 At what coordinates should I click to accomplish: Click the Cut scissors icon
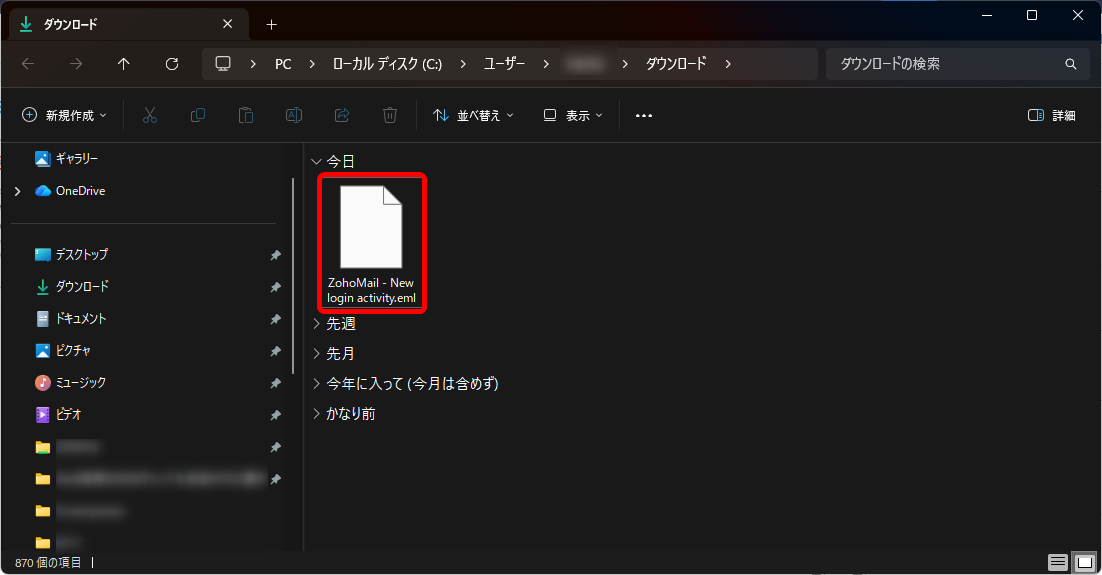[150, 115]
